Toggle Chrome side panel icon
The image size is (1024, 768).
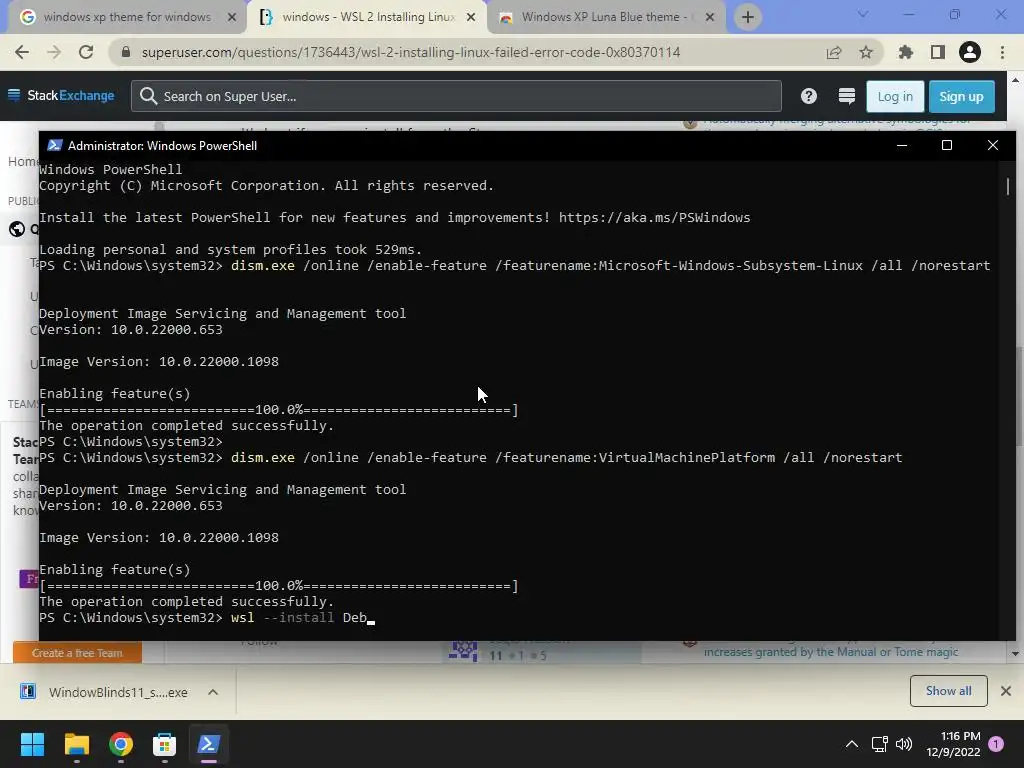[x=938, y=52]
